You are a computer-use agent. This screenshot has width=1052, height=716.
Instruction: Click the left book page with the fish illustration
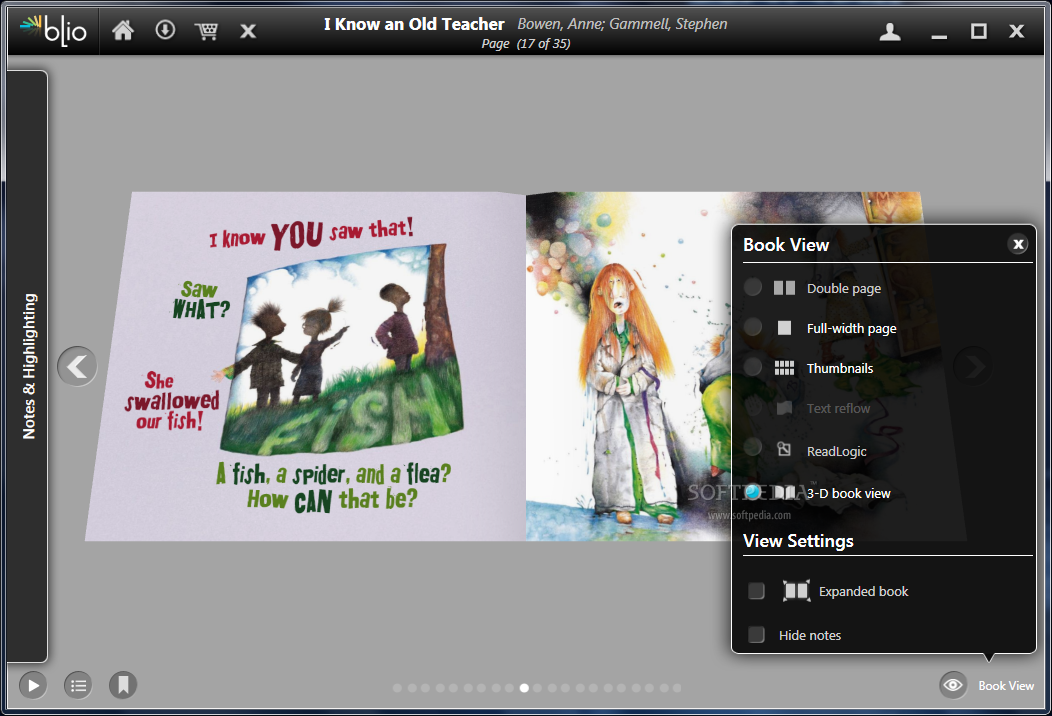pos(305,366)
